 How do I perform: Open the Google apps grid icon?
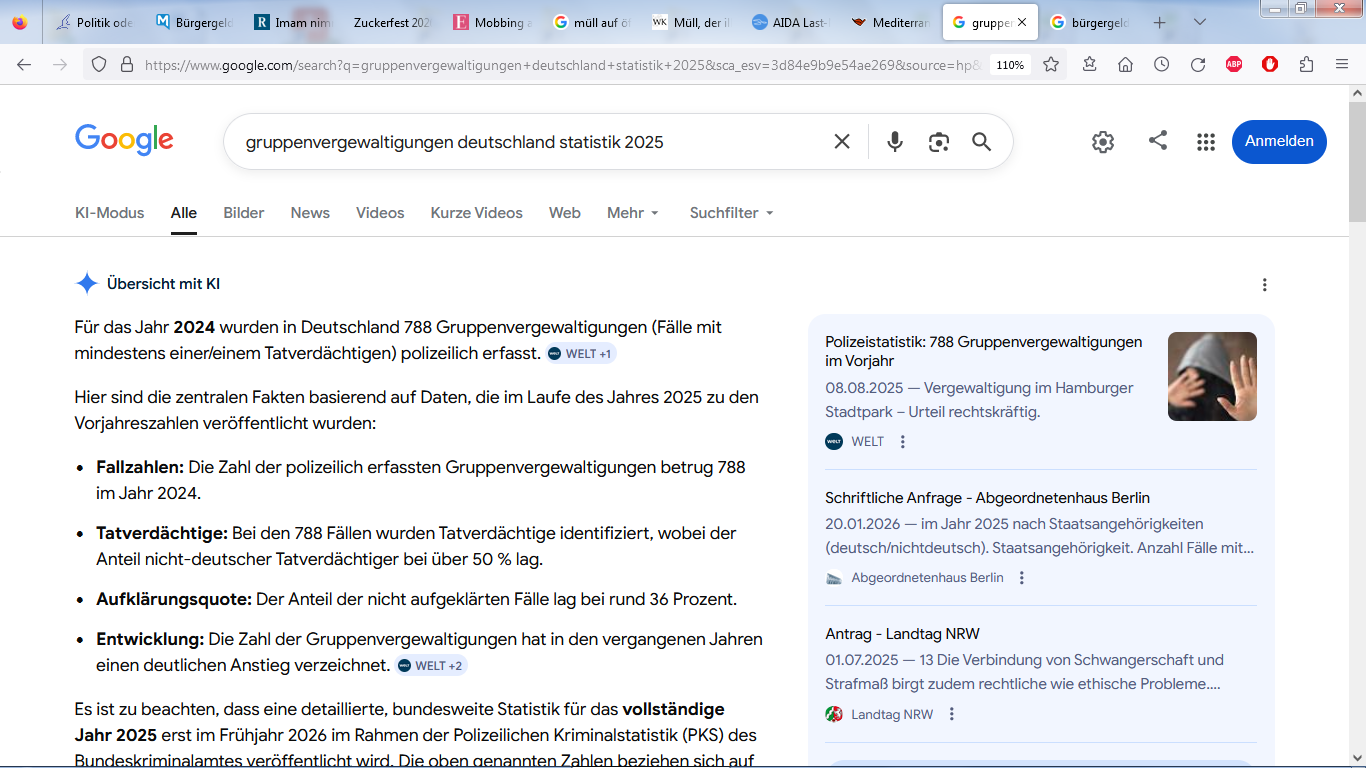point(1206,142)
